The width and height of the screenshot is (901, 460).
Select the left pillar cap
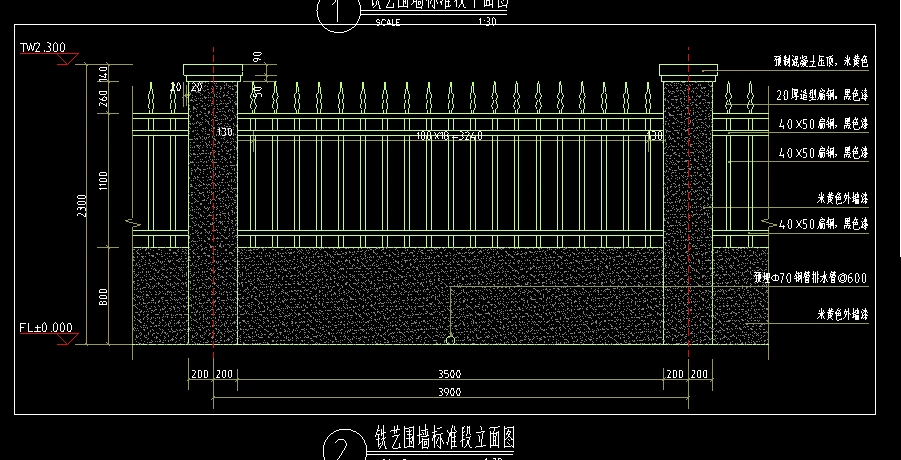coord(213,71)
